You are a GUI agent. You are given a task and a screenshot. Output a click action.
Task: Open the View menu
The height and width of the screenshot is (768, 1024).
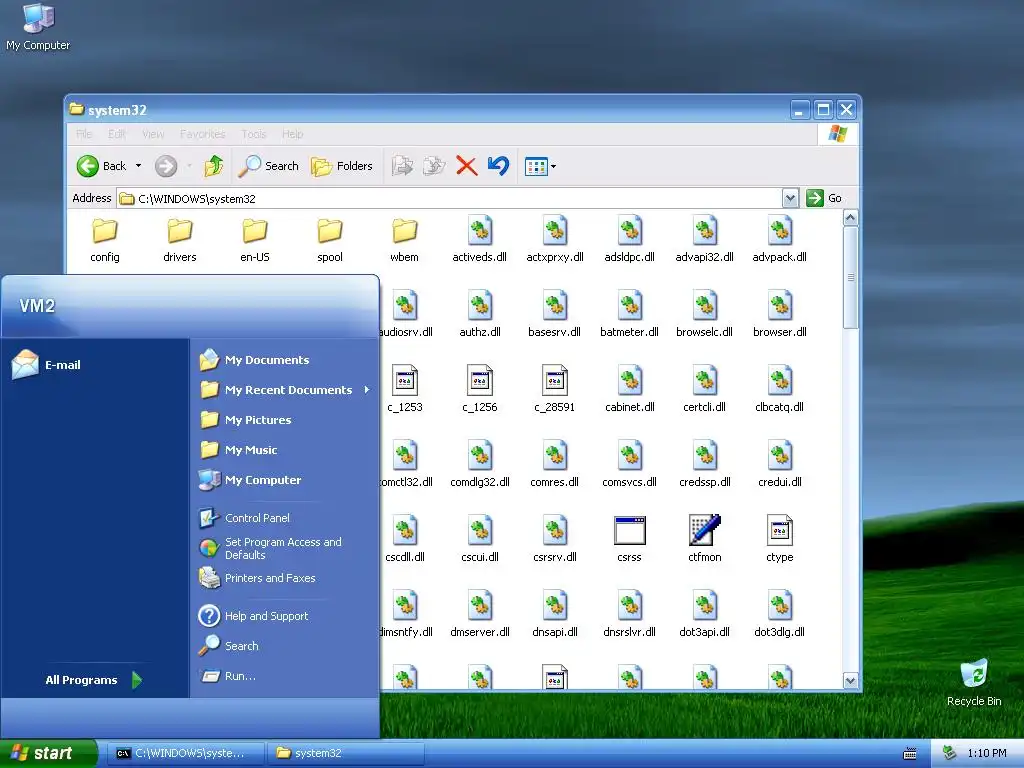153,134
